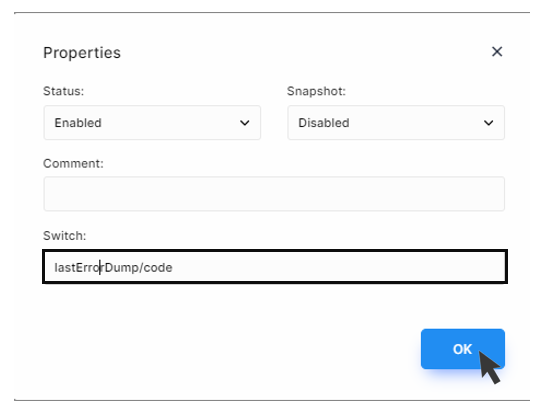Select the Enabled text in the Status field

(x=78, y=123)
